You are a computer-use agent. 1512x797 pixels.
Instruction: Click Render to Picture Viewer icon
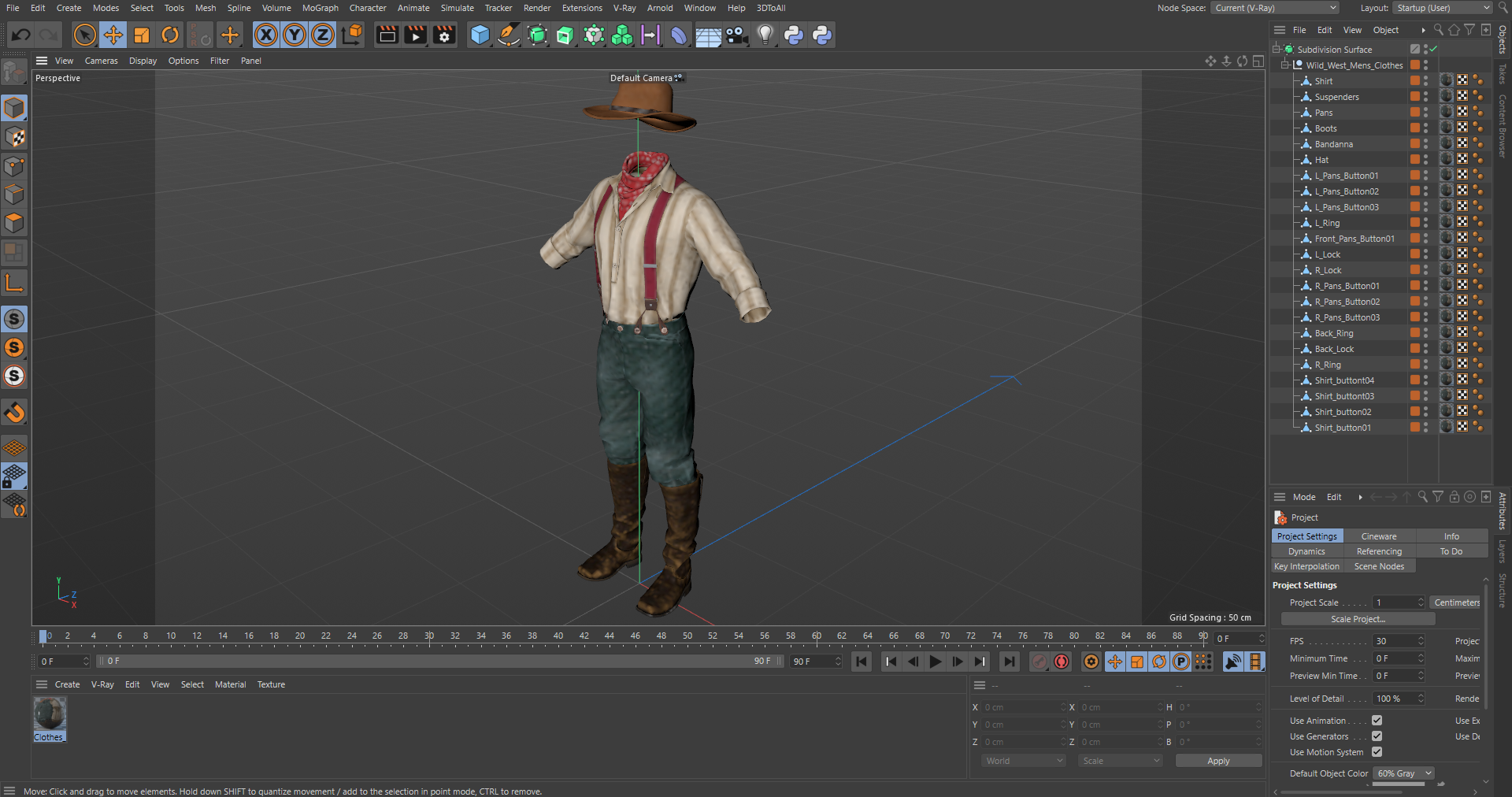(x=415, y=35)
